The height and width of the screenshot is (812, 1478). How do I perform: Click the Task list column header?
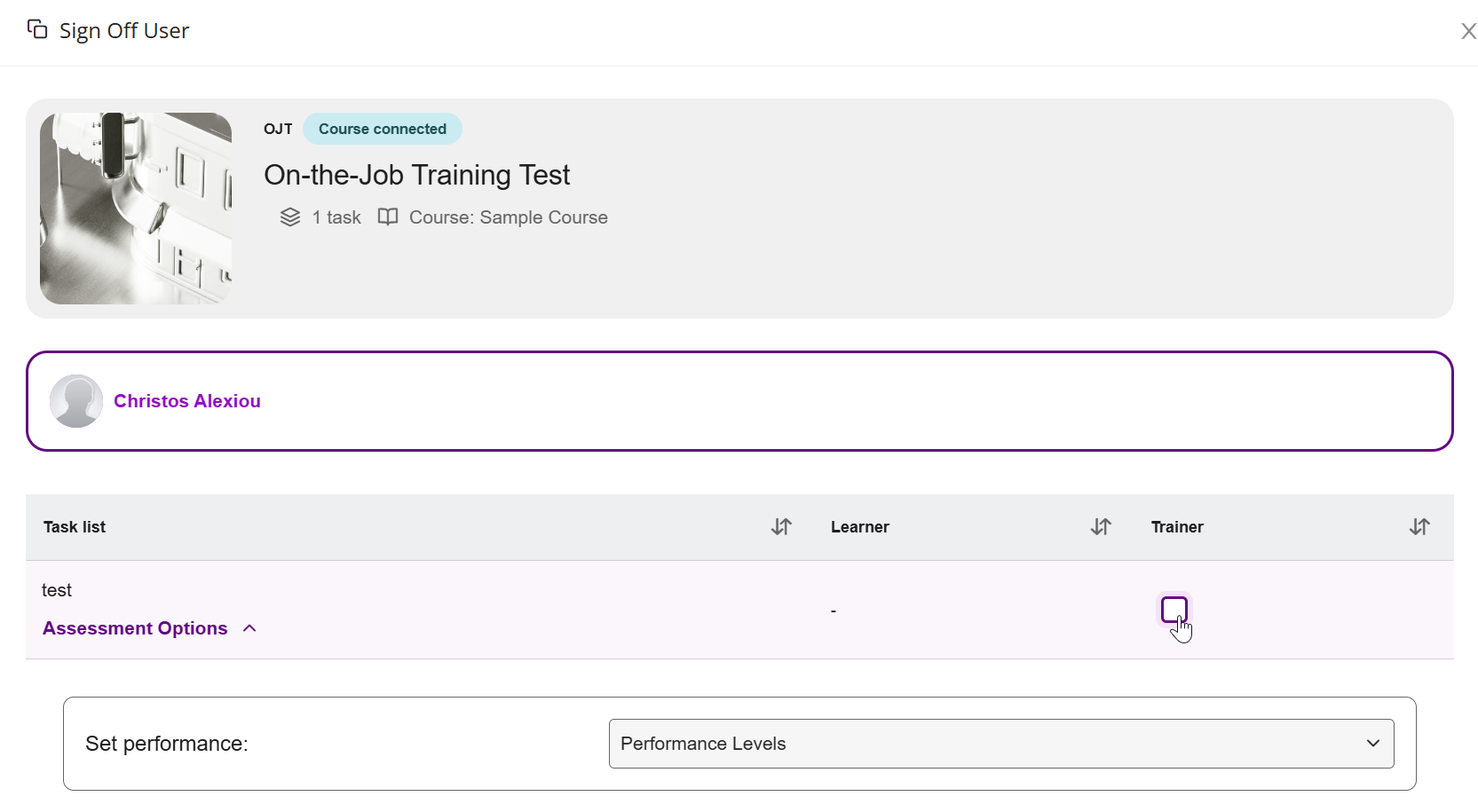(75, 527)
